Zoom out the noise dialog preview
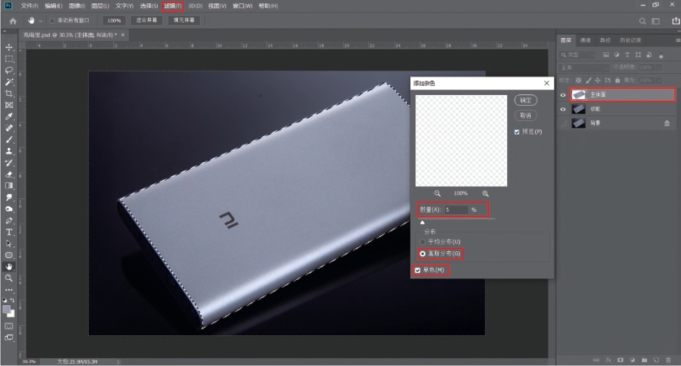Screen dimensions: 681x366 point(437,193)
